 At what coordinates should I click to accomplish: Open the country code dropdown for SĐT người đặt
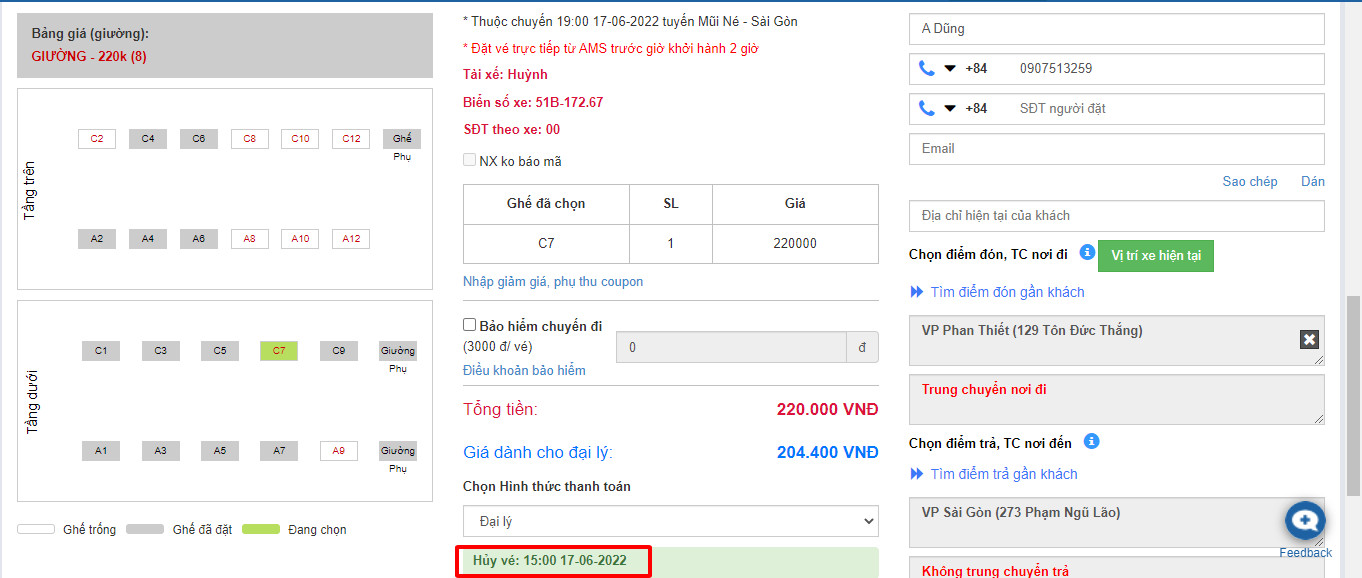coord(950,108)
